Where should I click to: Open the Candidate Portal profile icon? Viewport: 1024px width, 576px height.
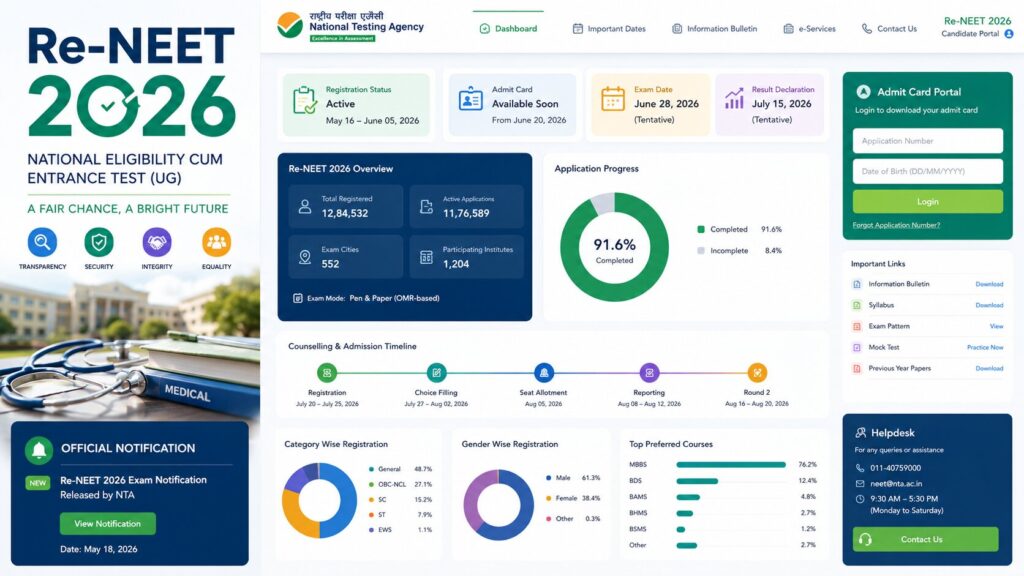(1009, 34)
